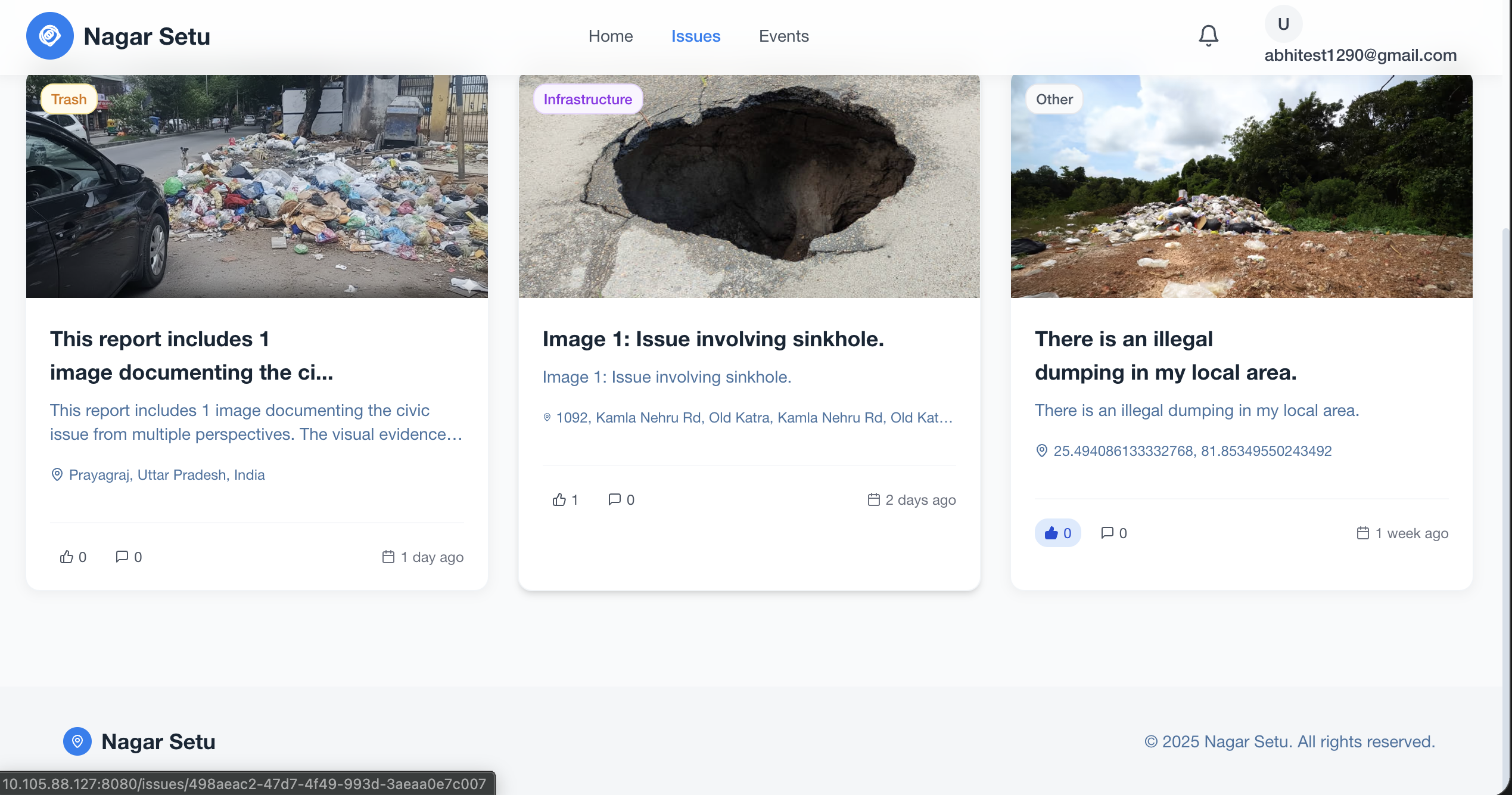Open comments on the sinkhole issue card

[615, 499]
